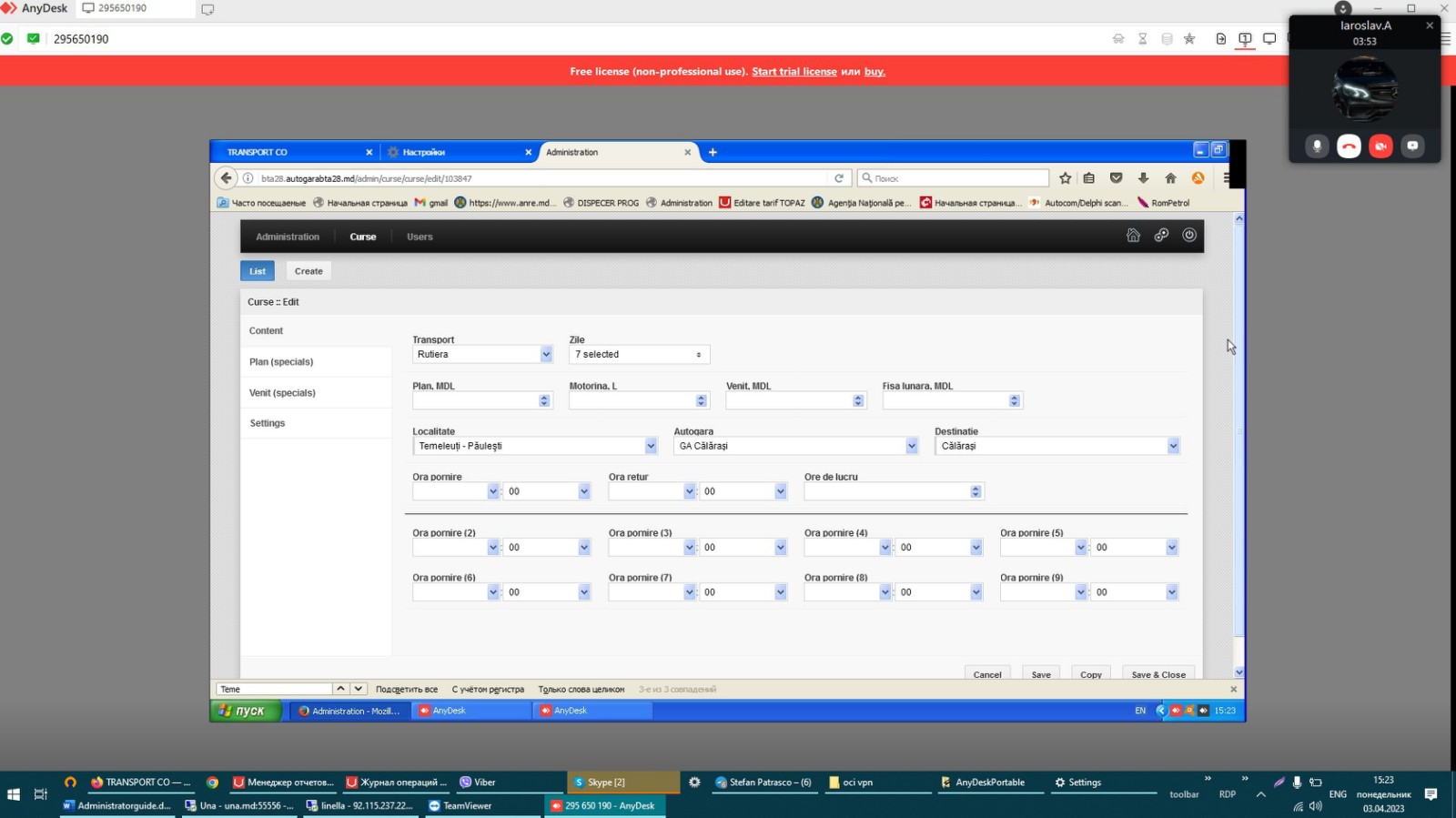Click the power logout icon in admin header
Image resolution: width=1456 pixels, height=818 pixels.
point(1189,235)
